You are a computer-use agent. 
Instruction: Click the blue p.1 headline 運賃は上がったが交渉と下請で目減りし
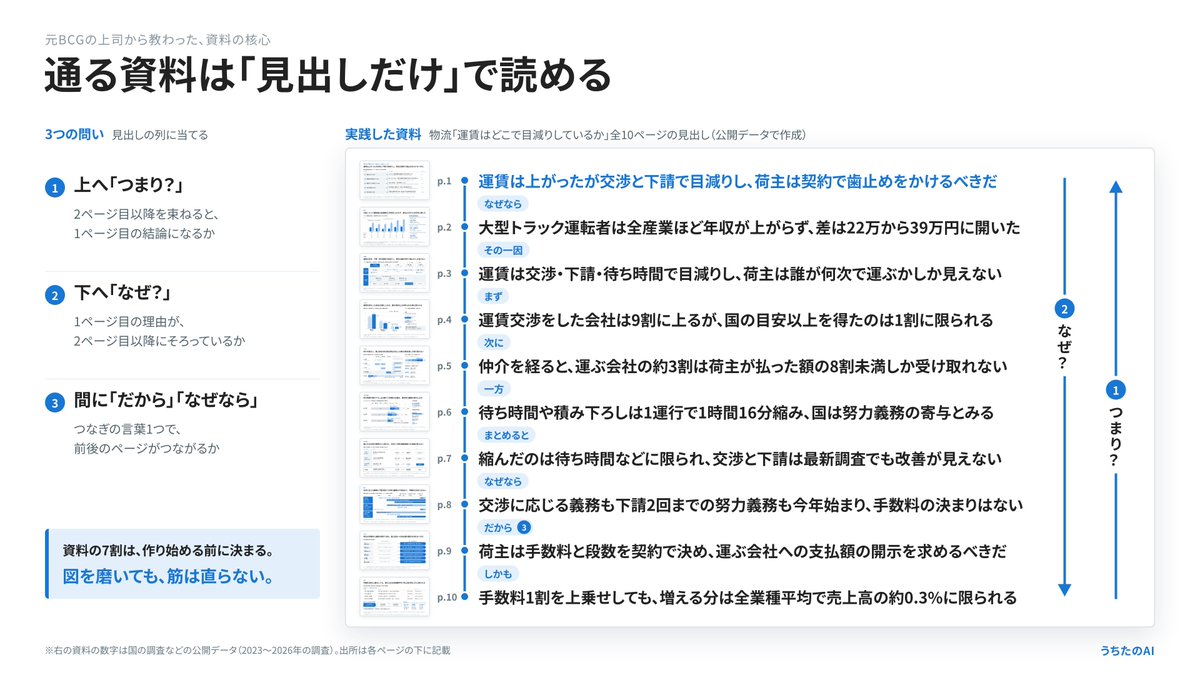point(738,181)
